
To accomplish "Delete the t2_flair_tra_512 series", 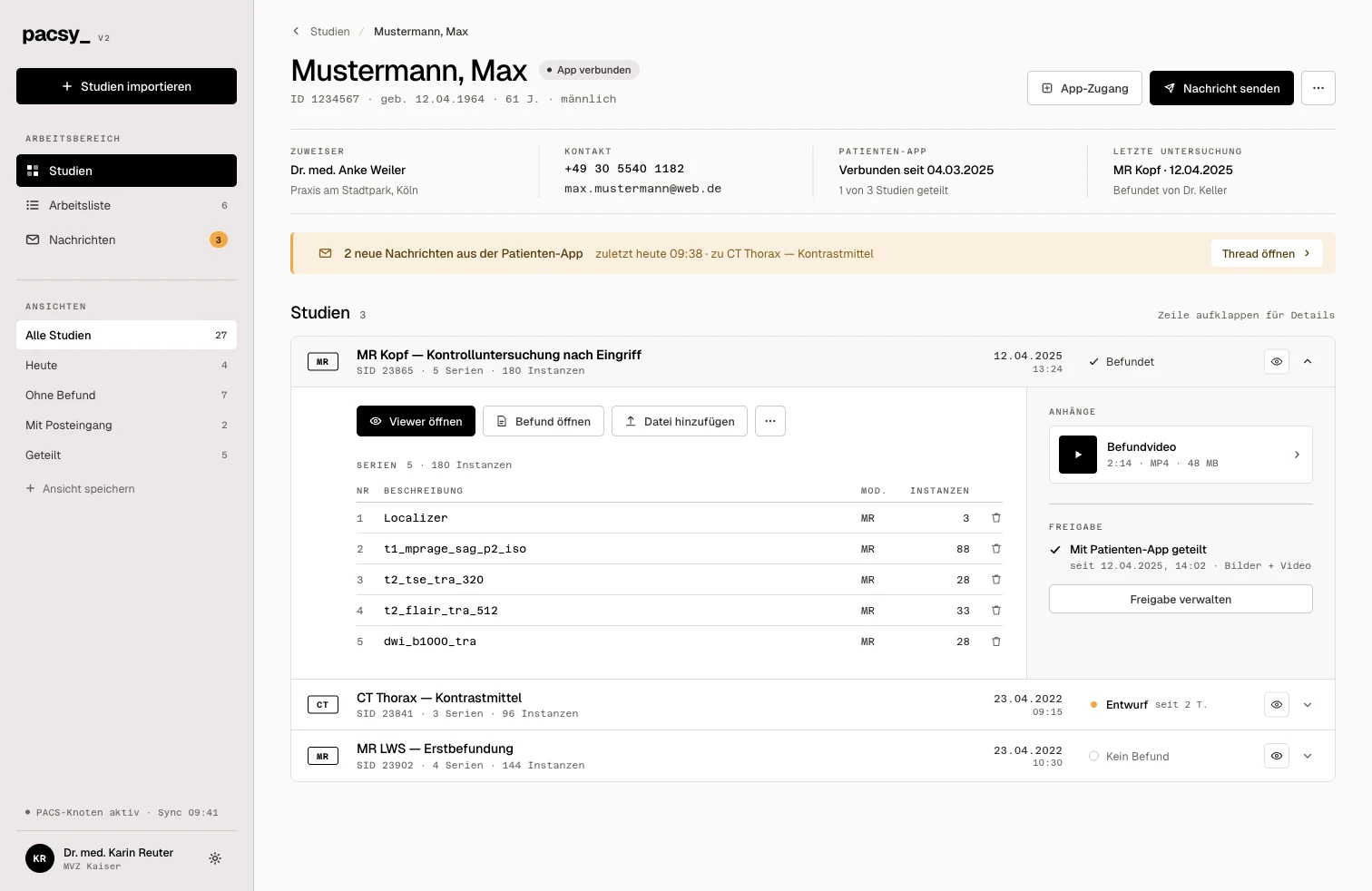I will tap(995, 611).
